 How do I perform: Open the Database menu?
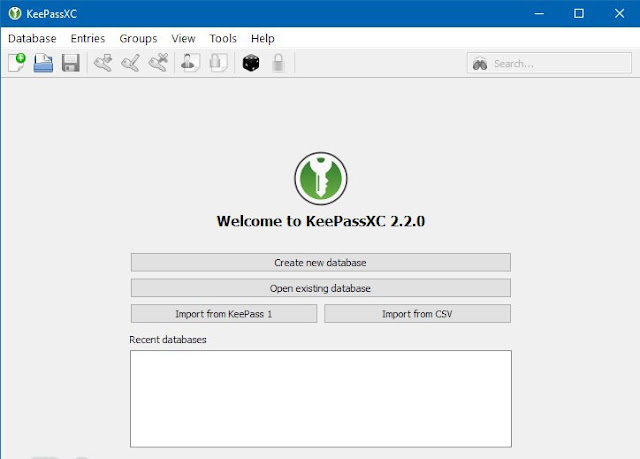tap(32, 38)
